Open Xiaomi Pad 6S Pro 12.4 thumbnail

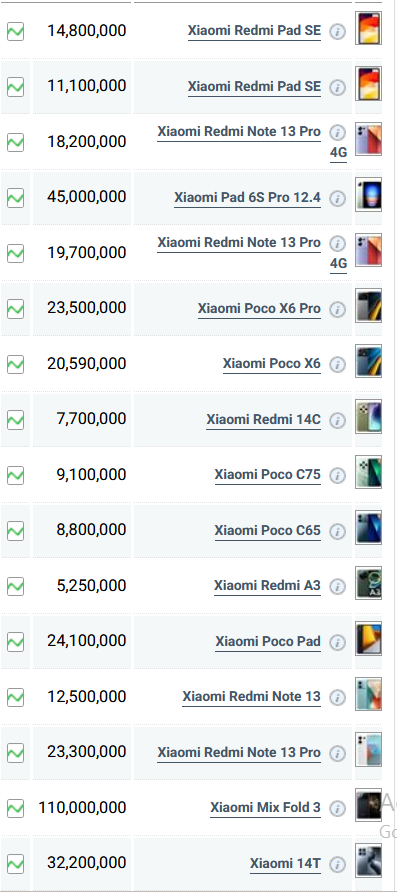[x=369, y=195]
